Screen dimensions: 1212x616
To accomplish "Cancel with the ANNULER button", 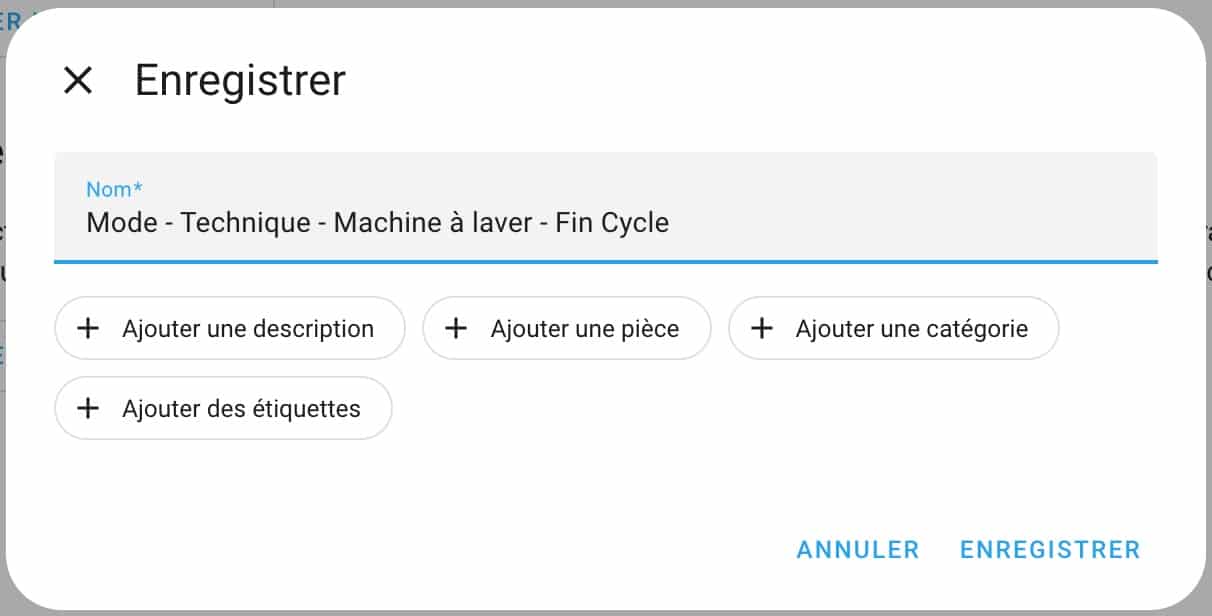I will (x=858, y=549).
